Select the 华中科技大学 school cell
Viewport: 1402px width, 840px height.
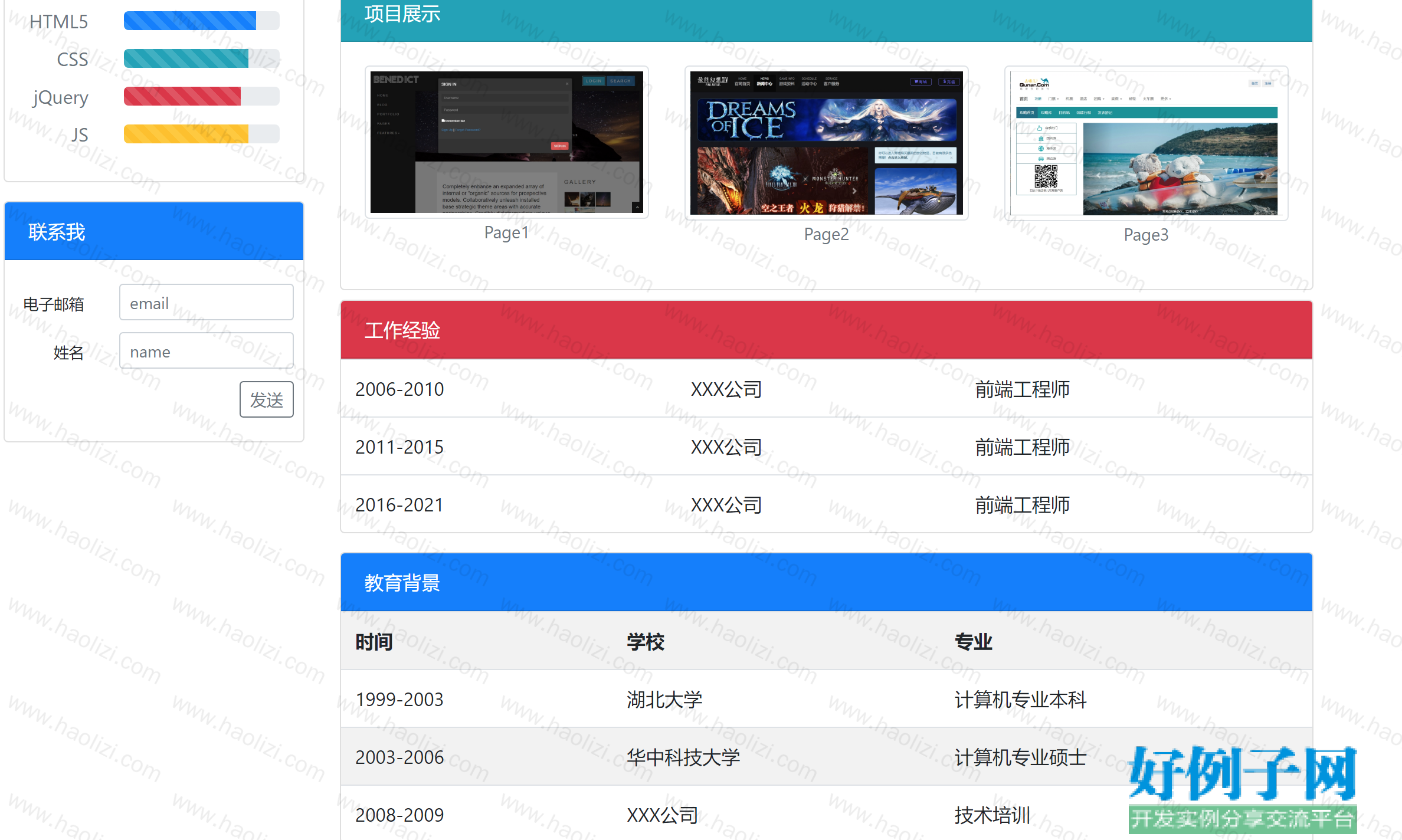pos(683,757)
